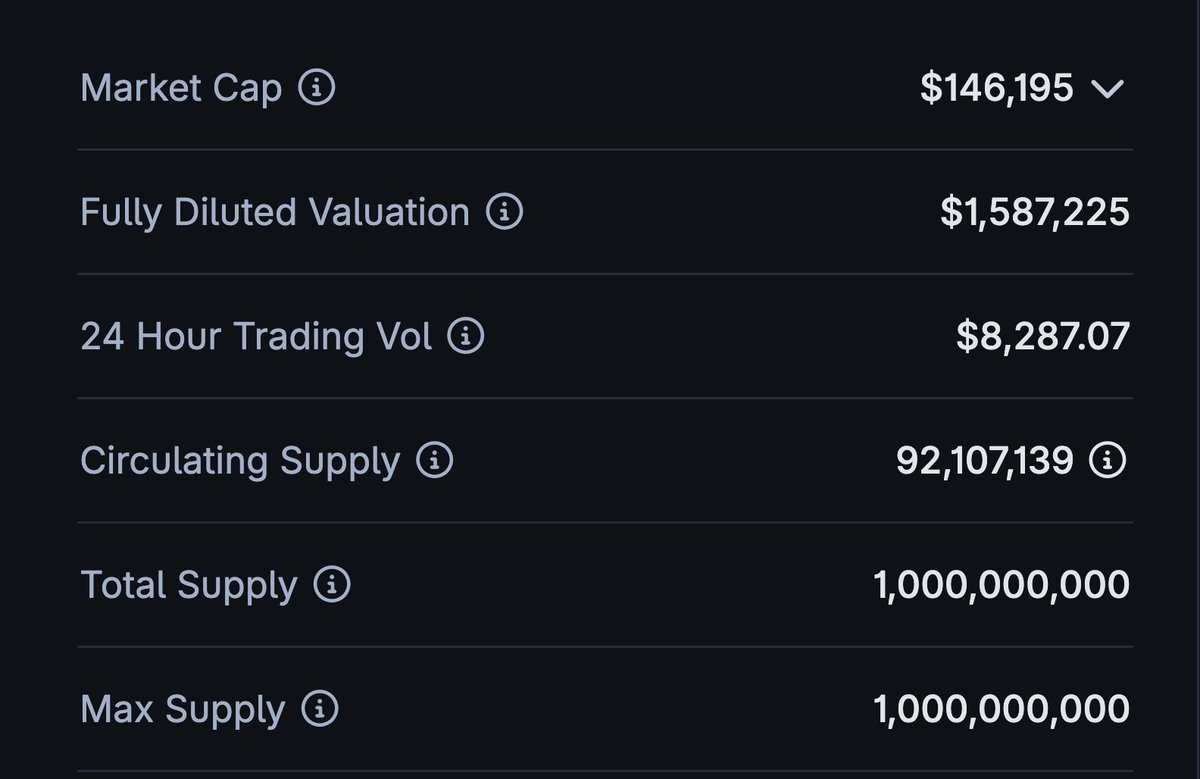Screen dimensions: 1200x779
Task: Select the Max Supply label text
Action: tap(183, 711)
